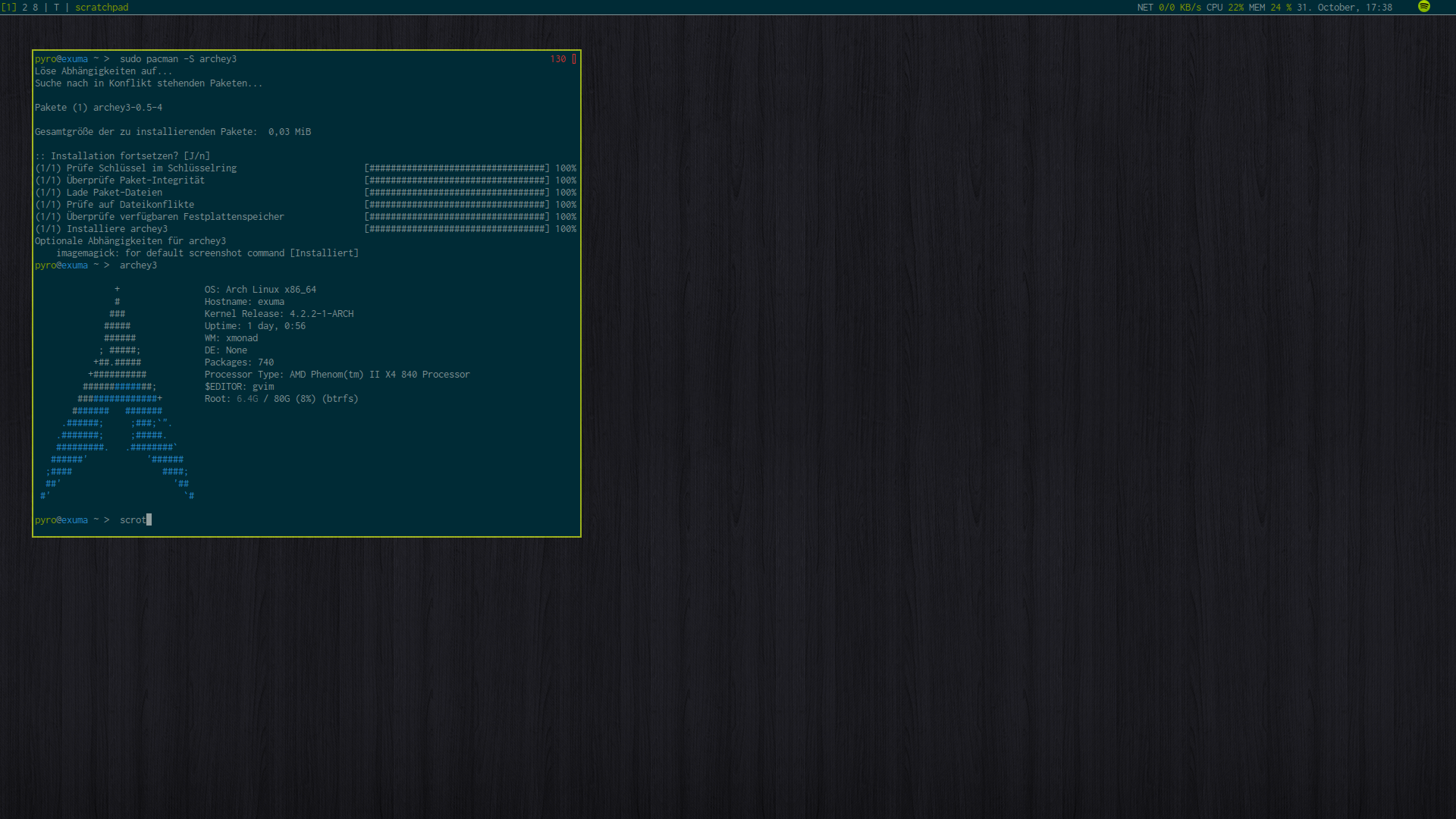Image resolution: width=1456 pixels, height=819 pixels.
Task: Click the MEM 24 % indicator
Action: 1270,8
